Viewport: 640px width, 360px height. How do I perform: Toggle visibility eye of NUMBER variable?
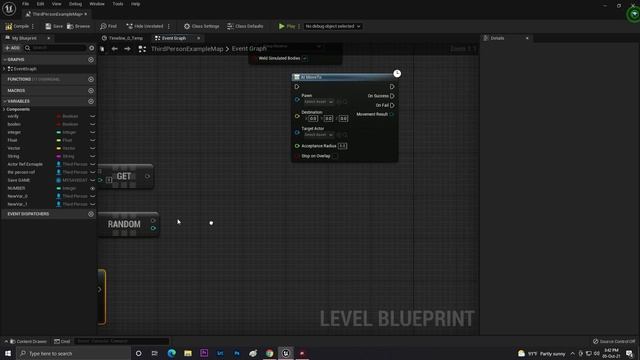click(x=93, y=188)
